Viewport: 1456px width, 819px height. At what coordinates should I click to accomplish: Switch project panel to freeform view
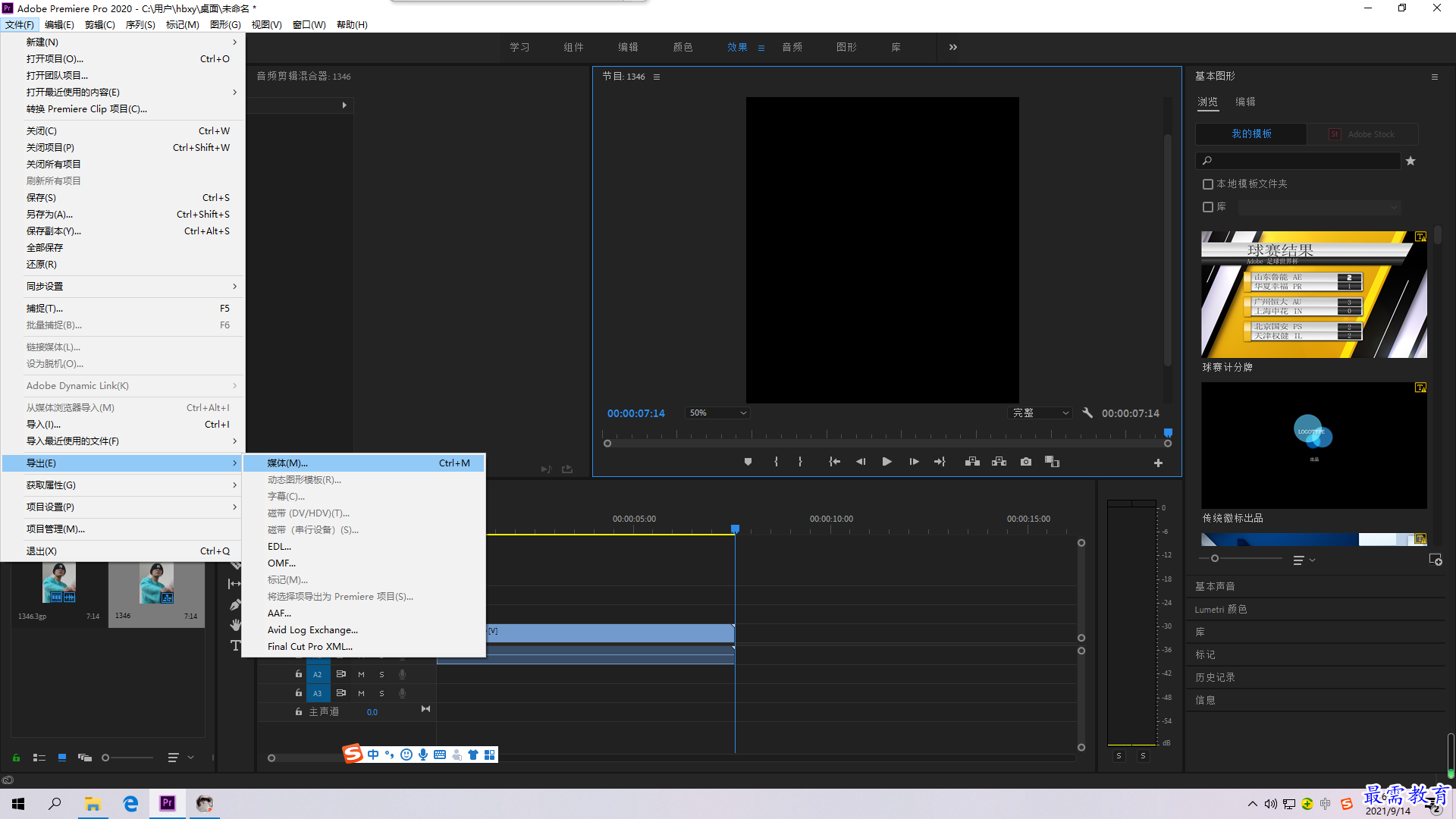click(x=85, y=758)
